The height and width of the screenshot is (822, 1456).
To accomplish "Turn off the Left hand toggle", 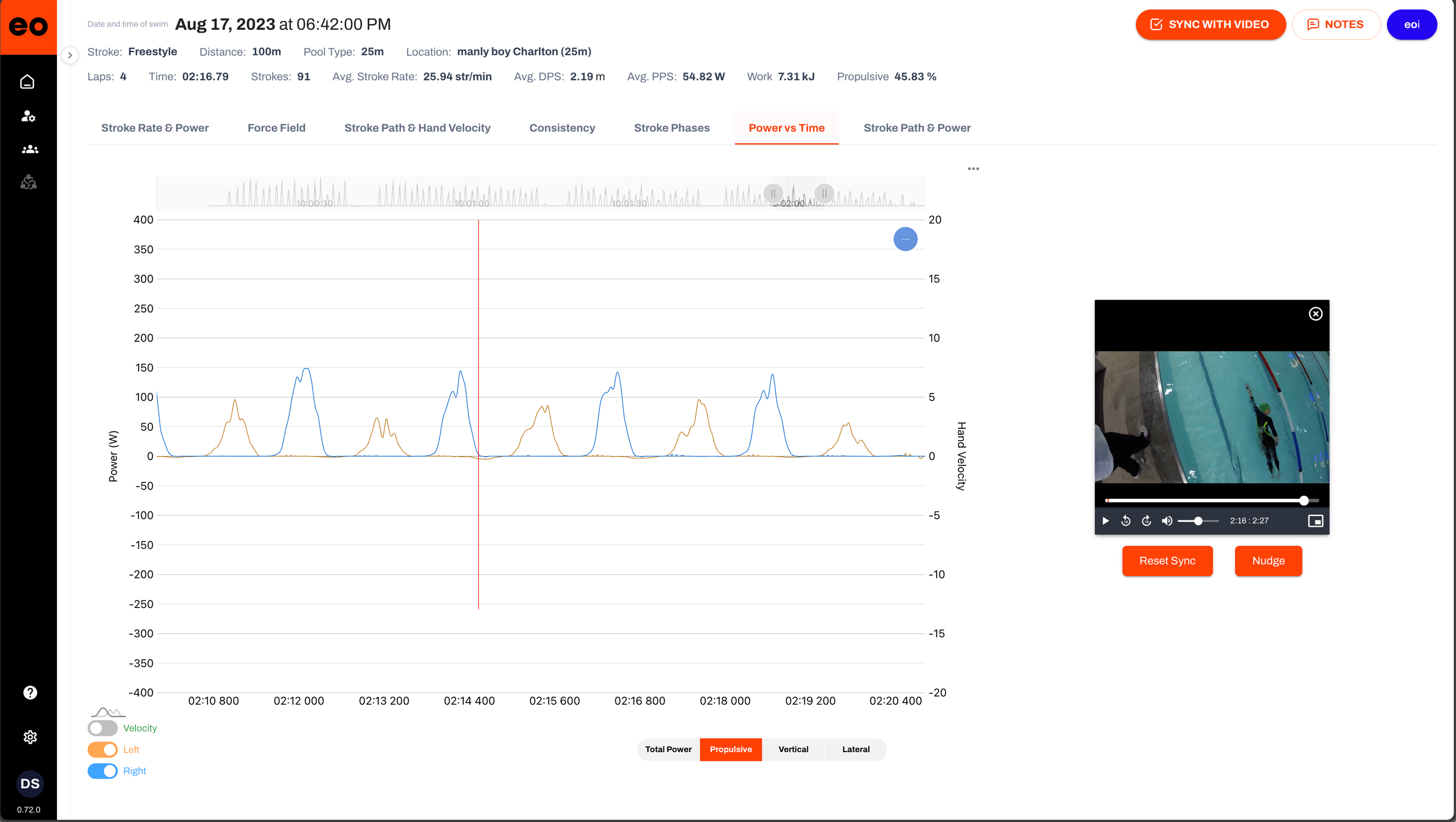I will (x=102, y=750).
